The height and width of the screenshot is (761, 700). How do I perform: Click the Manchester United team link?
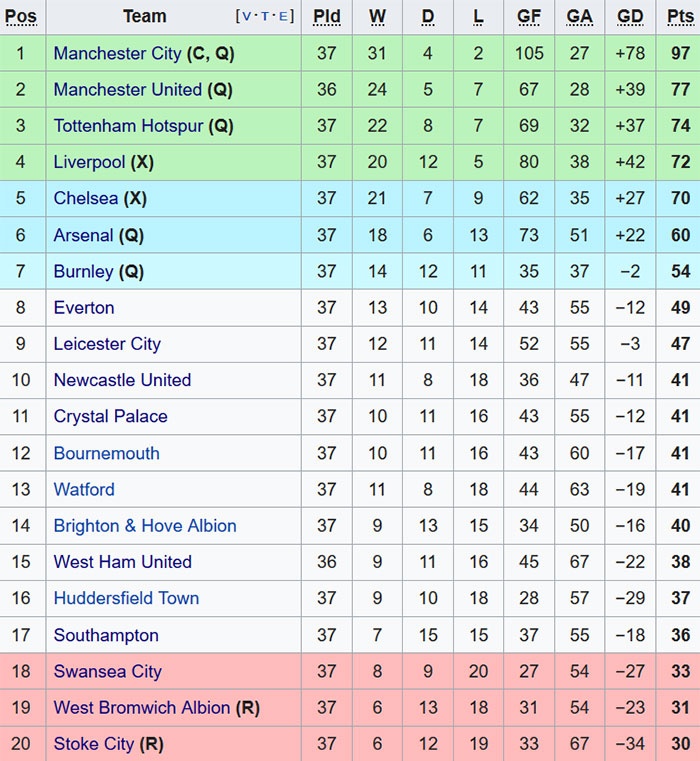tap(127, 90)
